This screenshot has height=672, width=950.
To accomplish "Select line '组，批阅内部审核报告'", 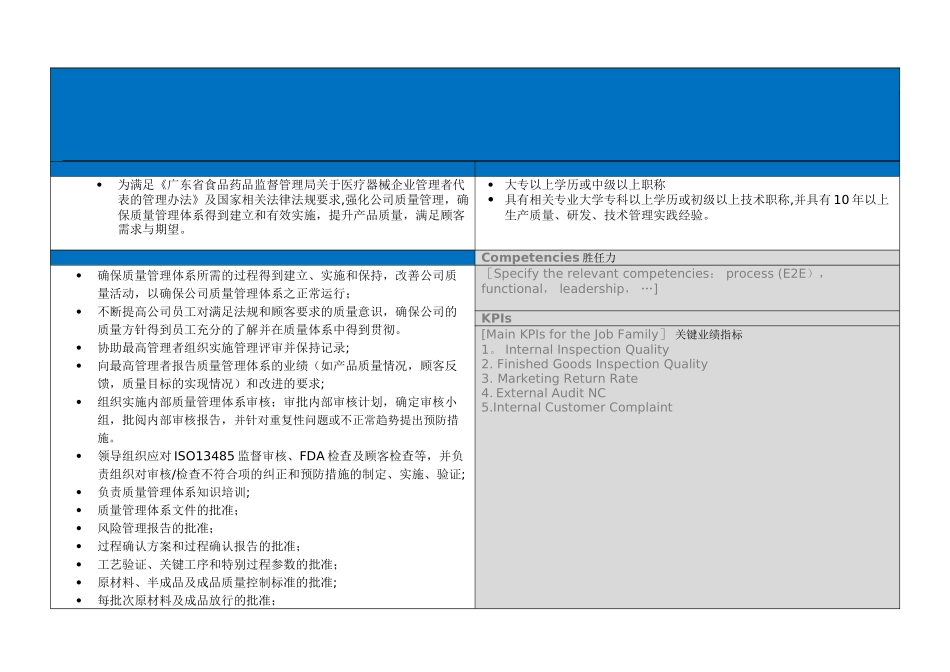I will [x=278, y=420].
